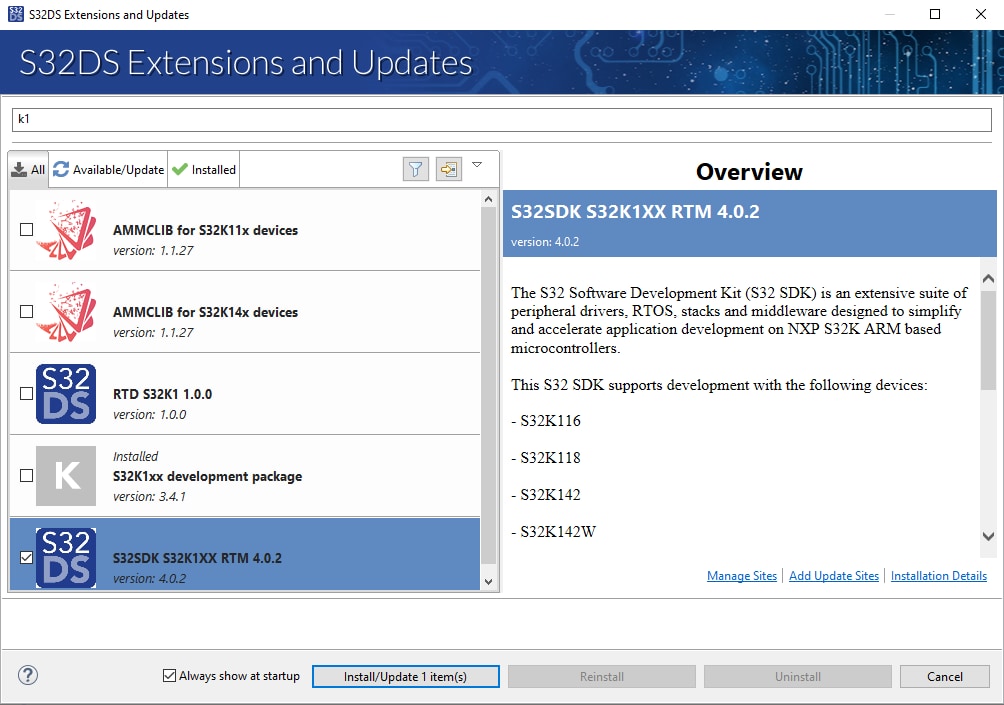The height and width of the screenshot is (705, 1004).
Task: Switch to the Installed tab
Action: tap(204, 170)
